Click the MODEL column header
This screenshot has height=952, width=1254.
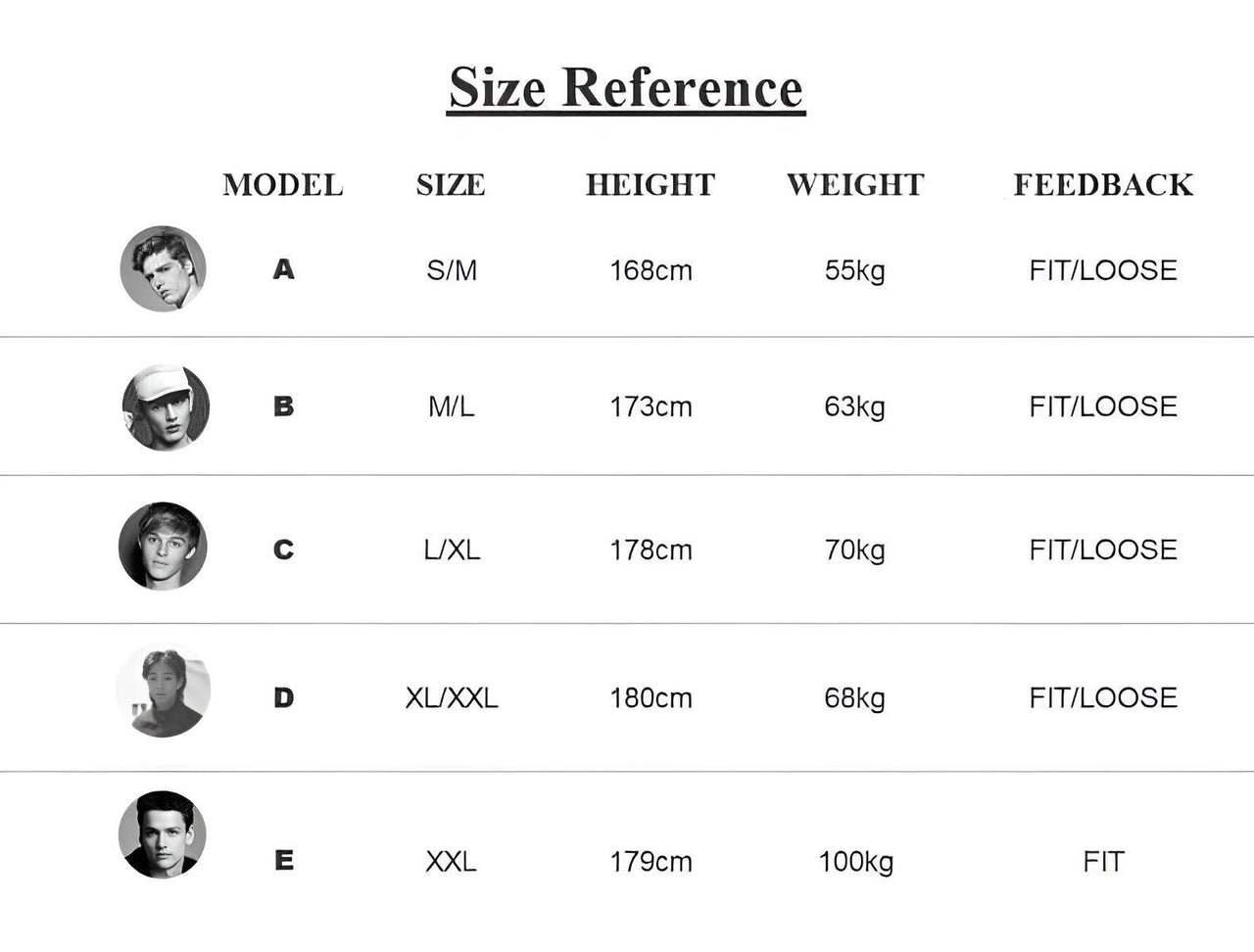click(x=282, y=185)
